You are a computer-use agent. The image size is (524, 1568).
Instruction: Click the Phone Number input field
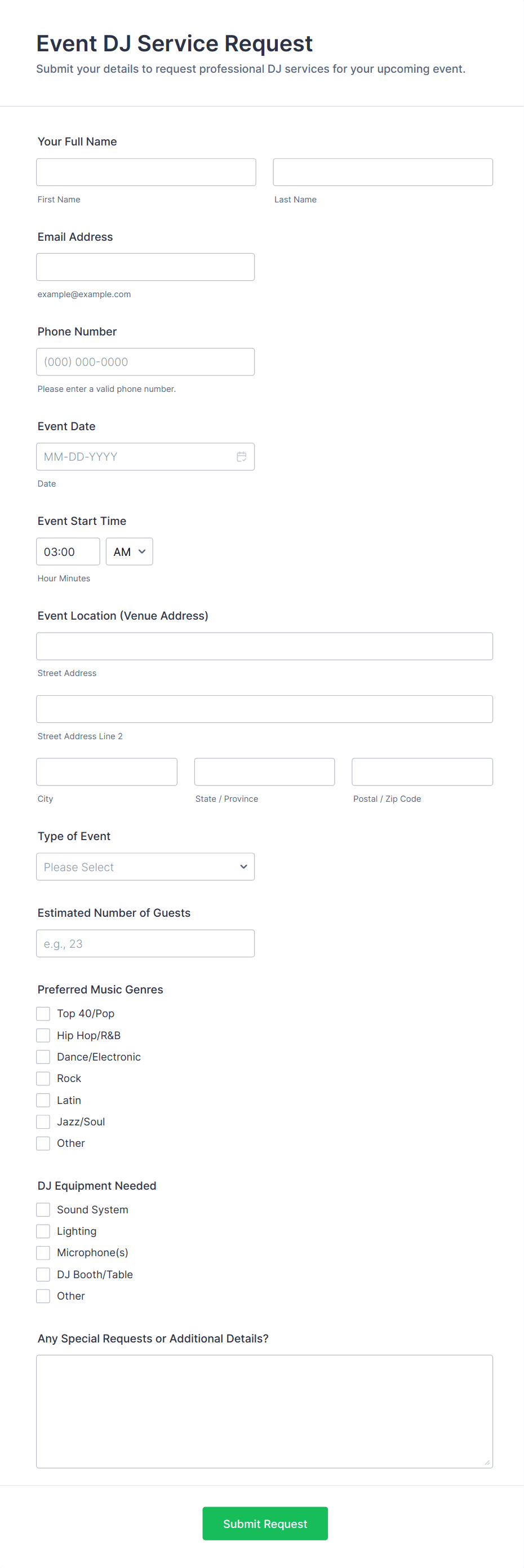(145, 361)
